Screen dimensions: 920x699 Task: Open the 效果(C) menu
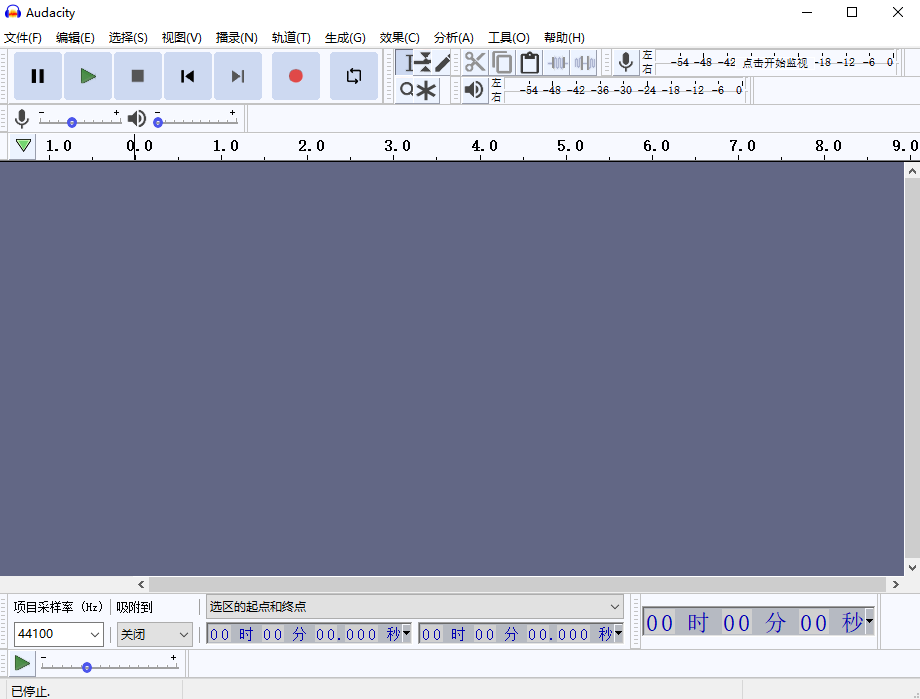point(399,38)
